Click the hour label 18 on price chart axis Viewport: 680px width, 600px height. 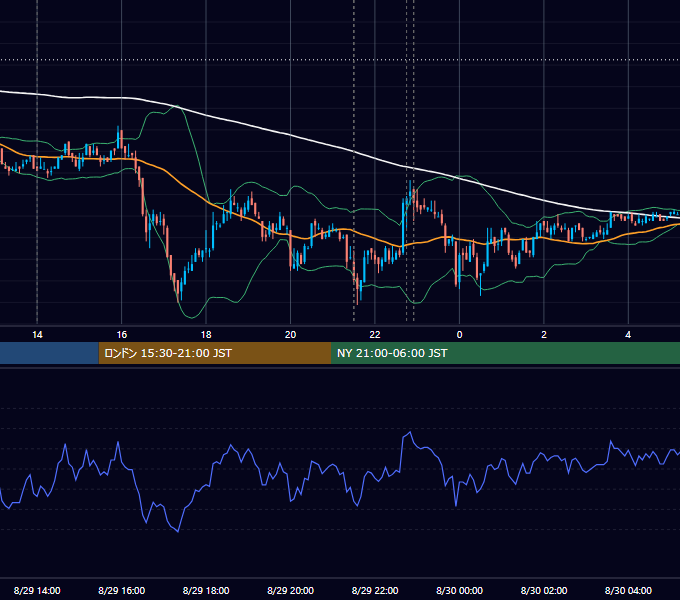click(206, 335)
